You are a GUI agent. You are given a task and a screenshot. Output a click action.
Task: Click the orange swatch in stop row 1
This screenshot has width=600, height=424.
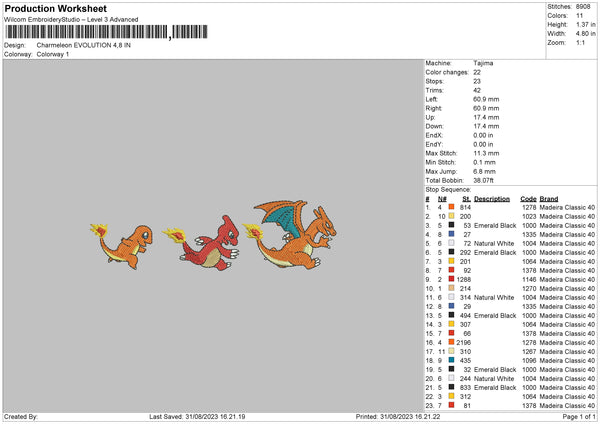coord(452,207)
